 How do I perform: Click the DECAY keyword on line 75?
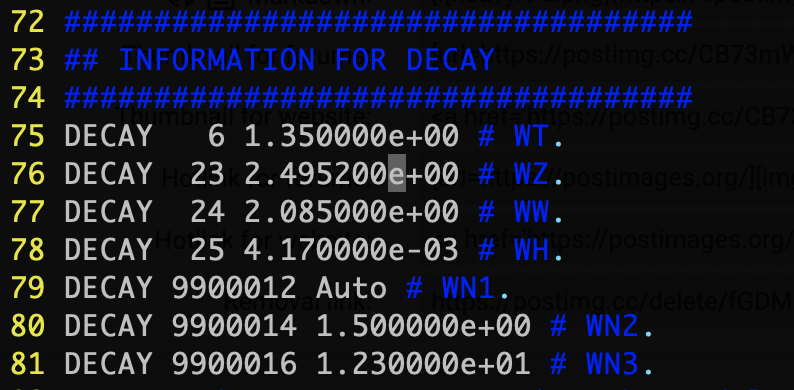pyautogui.click(x=108, y=135)
